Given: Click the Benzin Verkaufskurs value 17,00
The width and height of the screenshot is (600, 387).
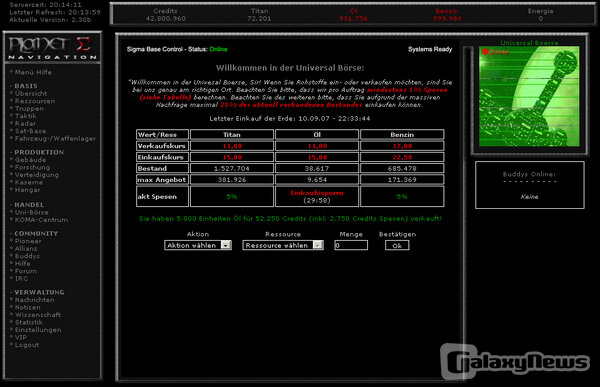Looking at the screenshot, I should click(x=402, y=146).
